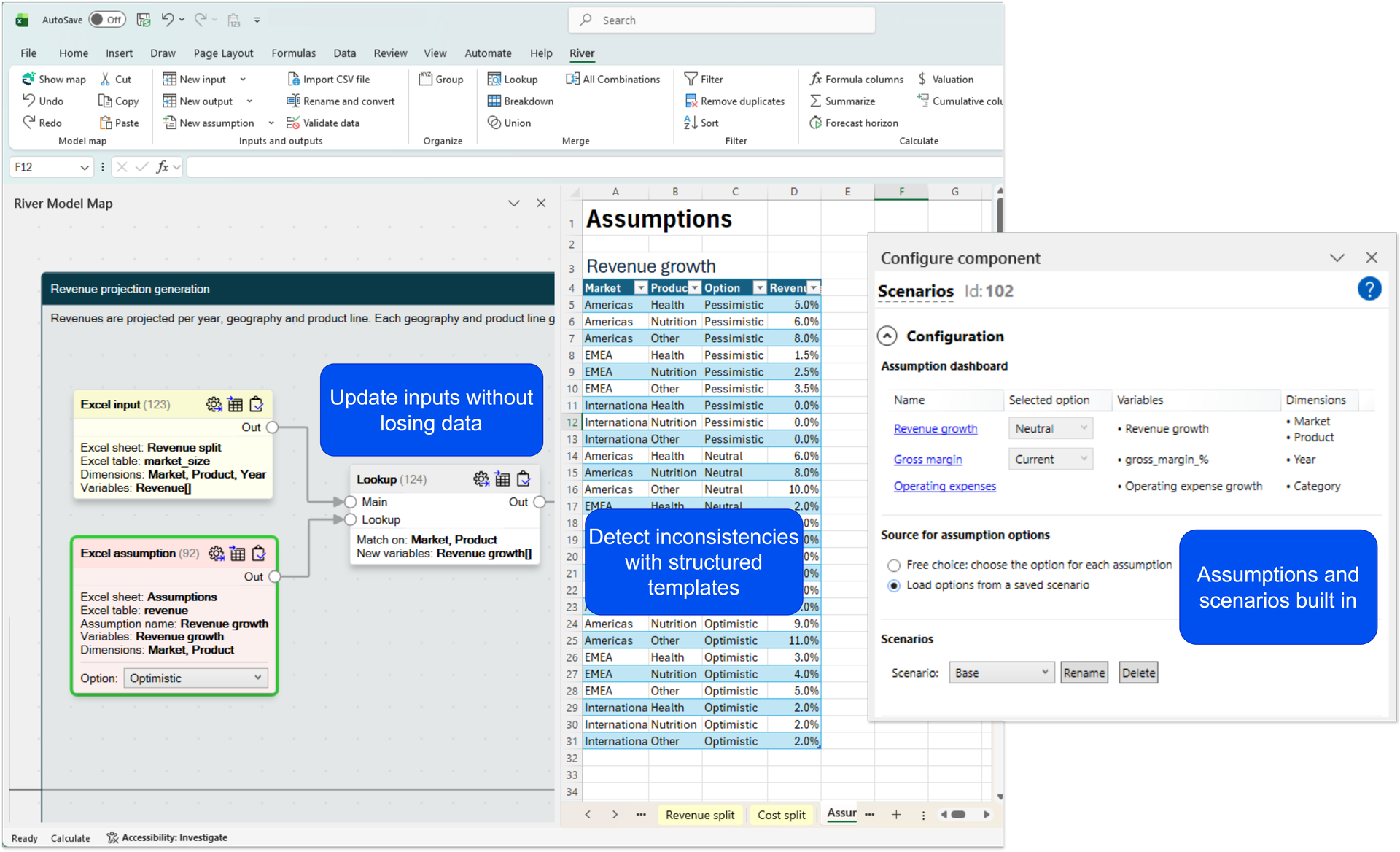
Task: Switch to the Cost split sheet tab
Action: 781,815
